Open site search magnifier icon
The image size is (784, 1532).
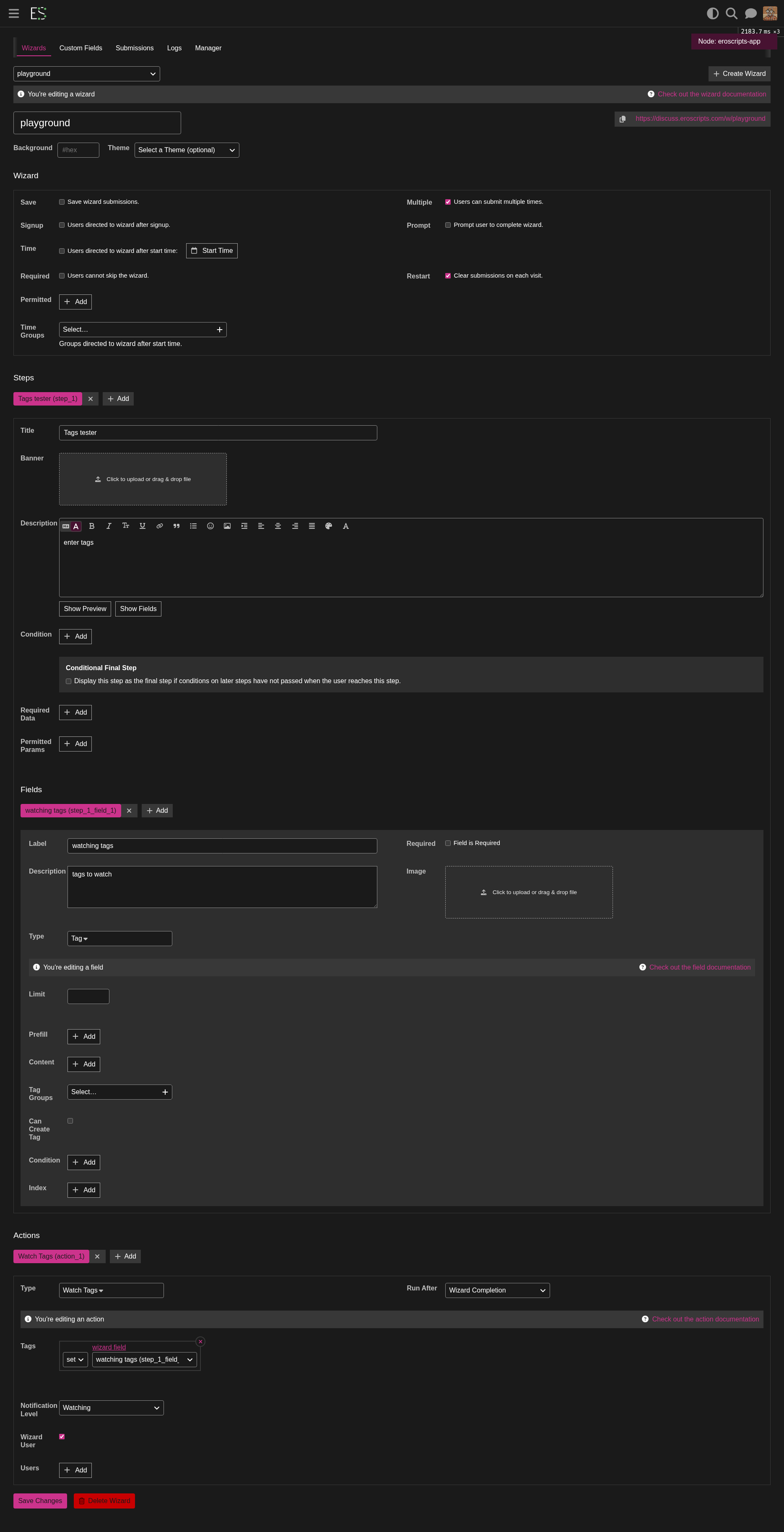point(732,13)
